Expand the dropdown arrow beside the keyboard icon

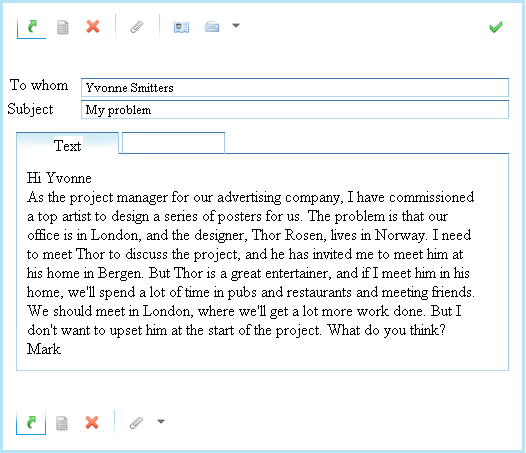coord(236,26)
